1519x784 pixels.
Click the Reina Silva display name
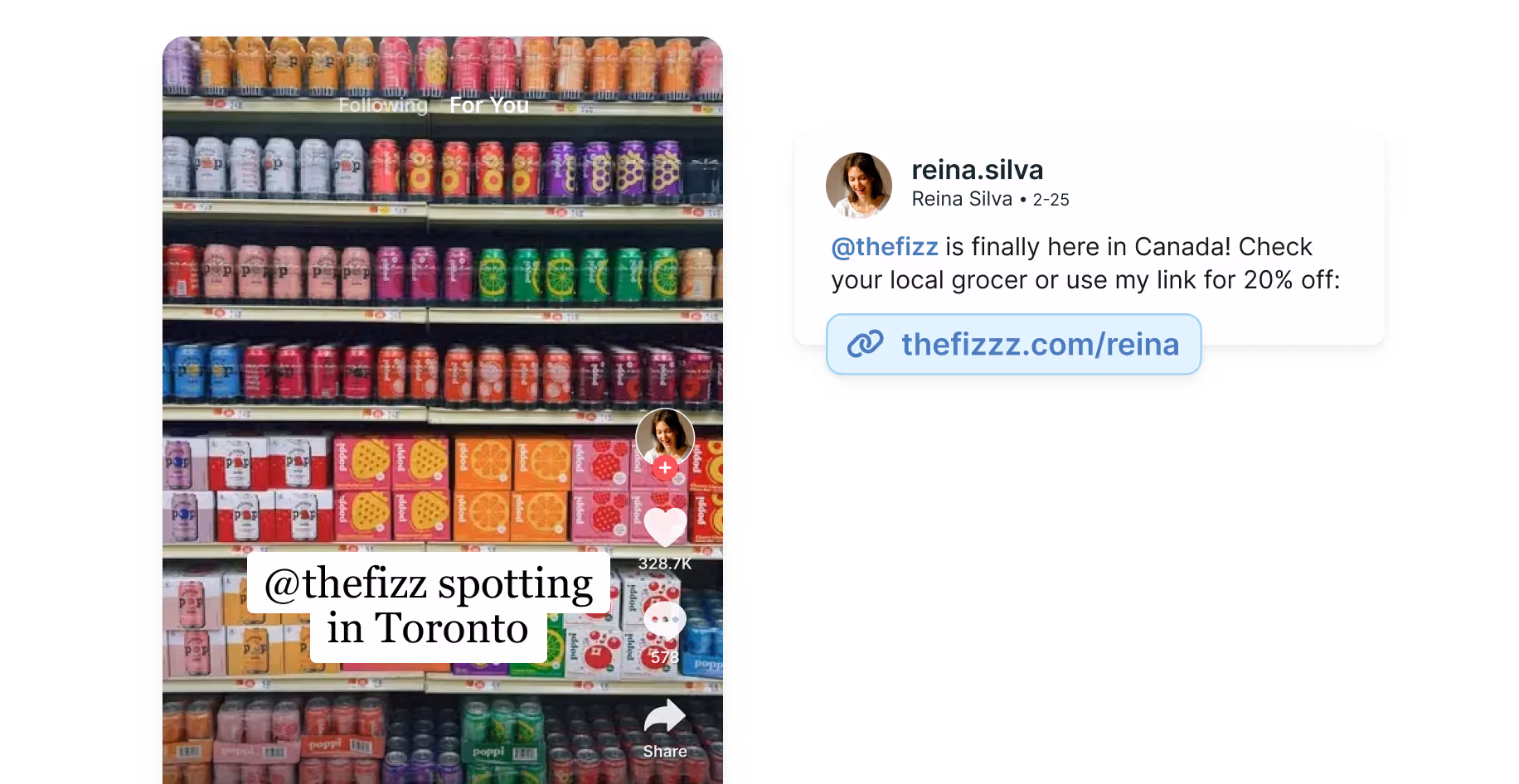coord(962,199)
